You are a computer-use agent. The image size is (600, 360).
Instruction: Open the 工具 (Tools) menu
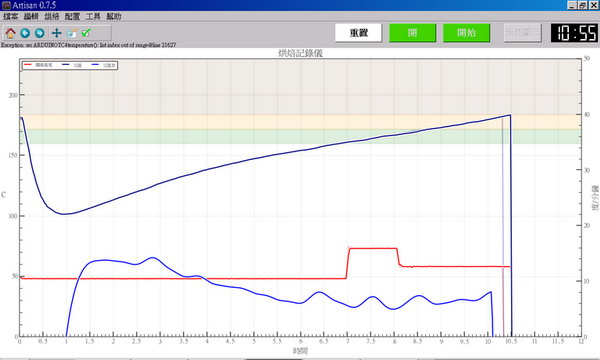93,16
